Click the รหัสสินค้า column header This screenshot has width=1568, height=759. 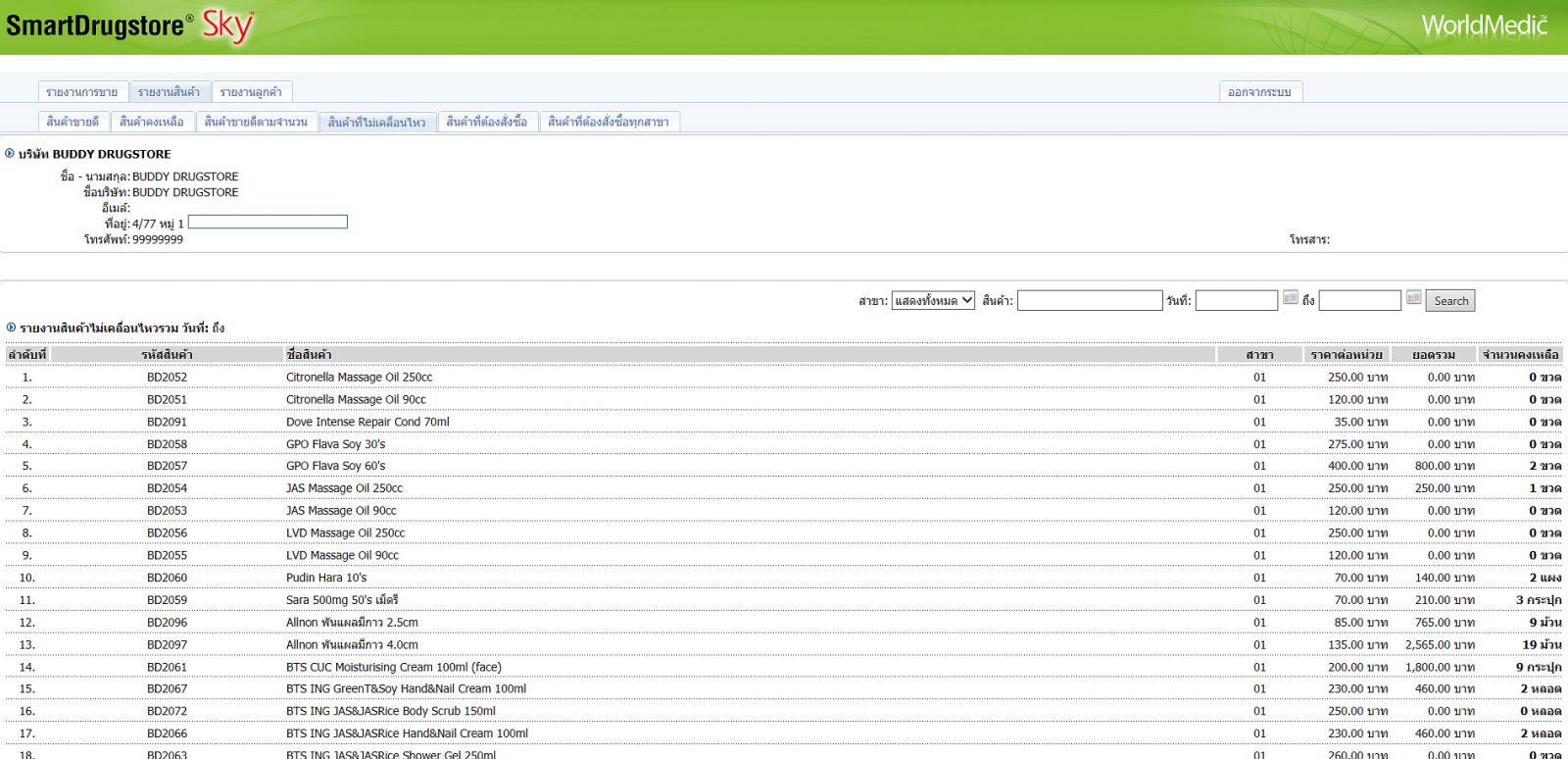click(167, 354)
